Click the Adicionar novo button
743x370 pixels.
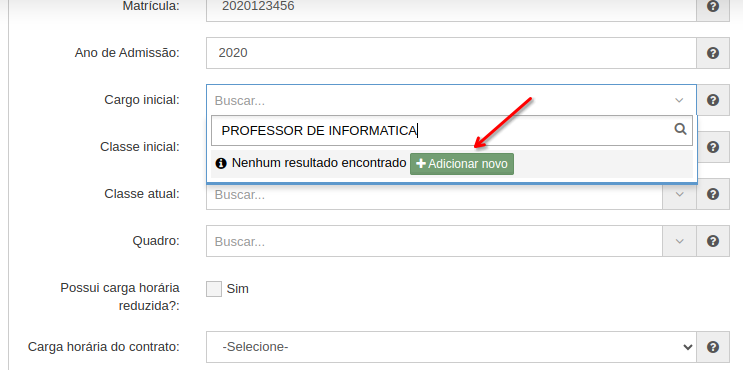click(462, 164)
